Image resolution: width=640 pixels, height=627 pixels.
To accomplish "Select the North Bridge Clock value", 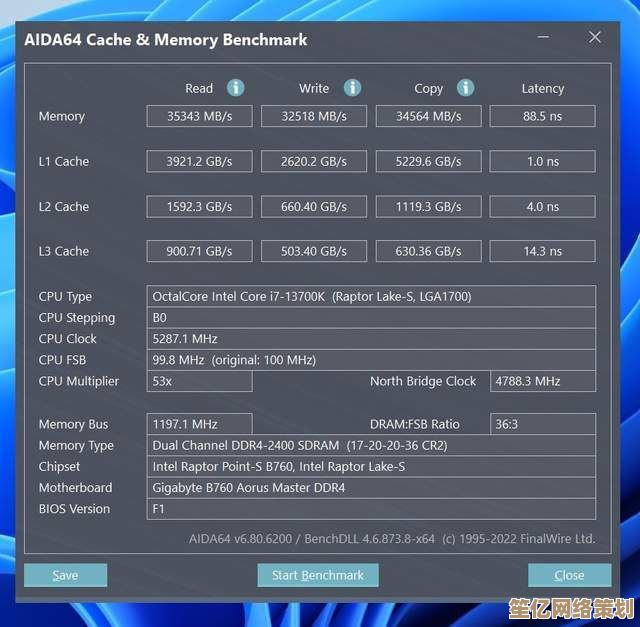I will (542, 381).
